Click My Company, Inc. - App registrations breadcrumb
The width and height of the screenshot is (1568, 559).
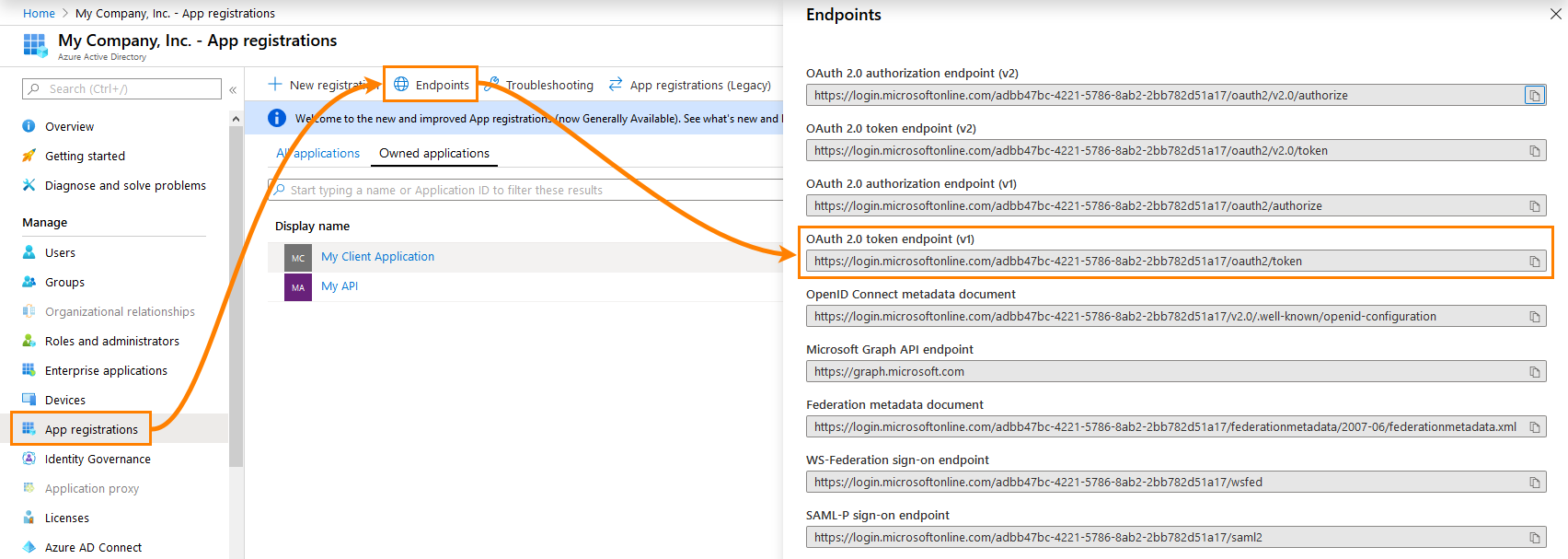click(x=175, y=13)
